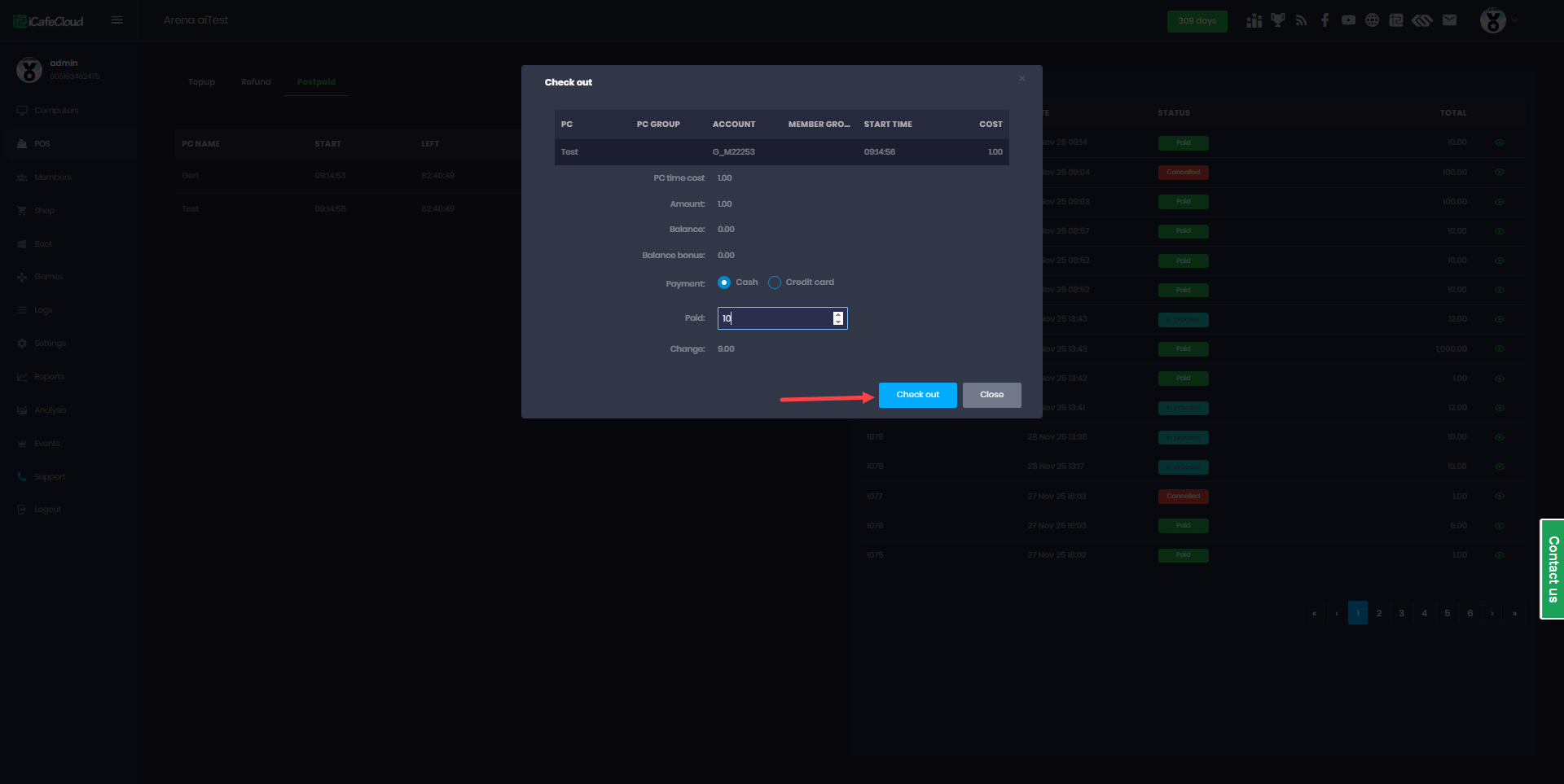Open POS in the sidebar

point(42,144)
